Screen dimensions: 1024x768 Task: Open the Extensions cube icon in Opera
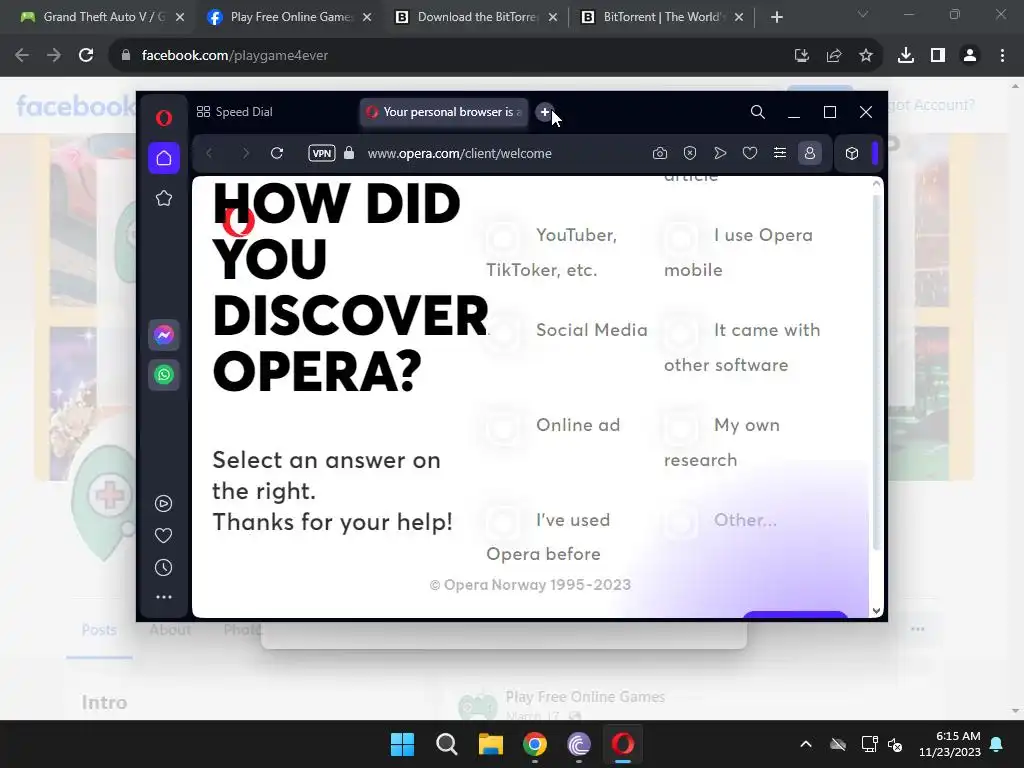click(852, 153)
